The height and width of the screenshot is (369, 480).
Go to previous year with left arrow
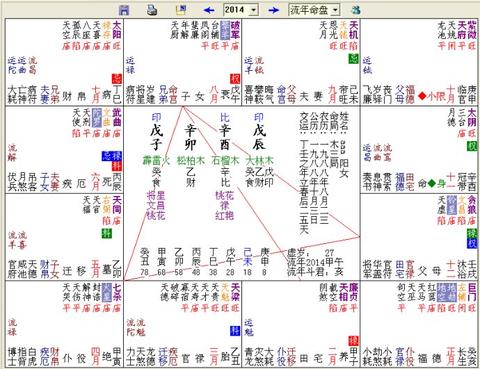pos(209,10)
